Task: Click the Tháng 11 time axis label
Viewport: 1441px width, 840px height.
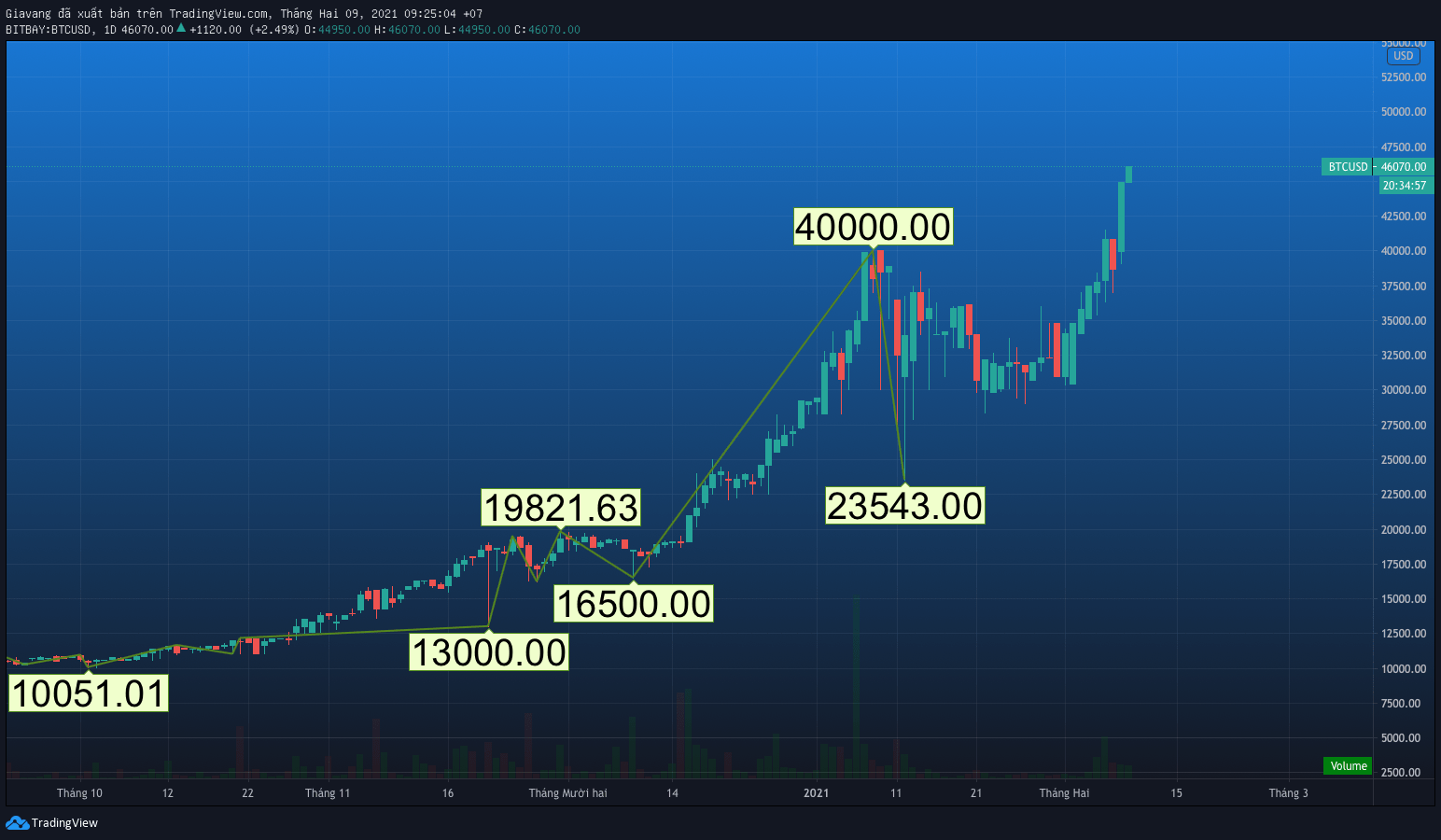Action: click(328, 793)
